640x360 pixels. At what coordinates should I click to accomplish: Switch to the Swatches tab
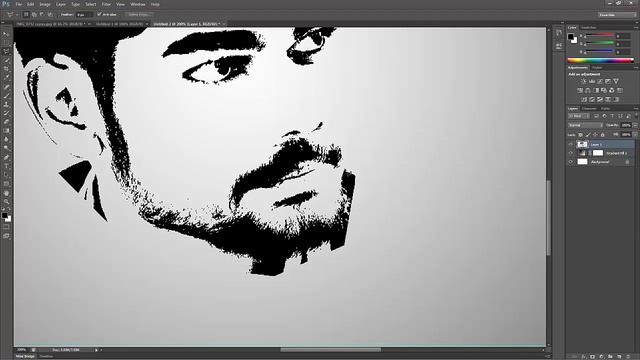coord(589,28)
